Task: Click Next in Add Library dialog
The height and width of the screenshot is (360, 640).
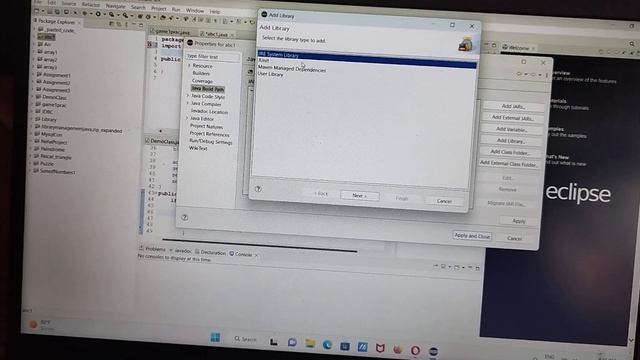Action: click(x=360, y=196)
